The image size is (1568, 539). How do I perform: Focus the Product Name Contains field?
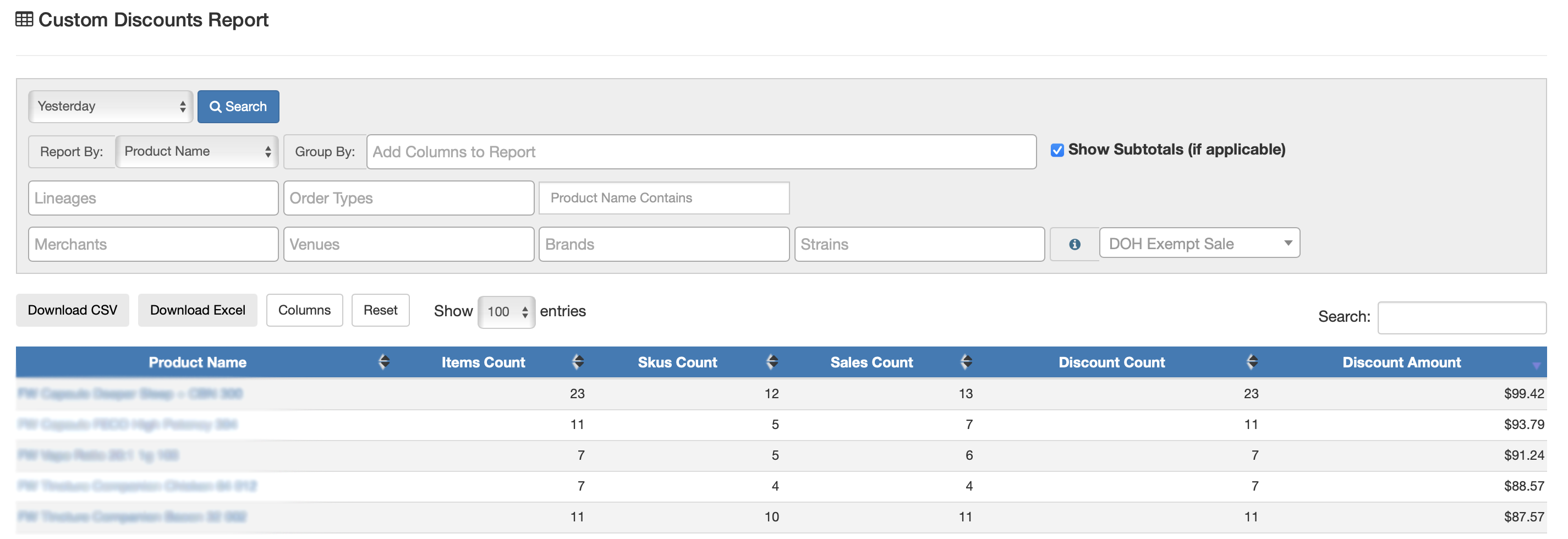pos(664,197)
